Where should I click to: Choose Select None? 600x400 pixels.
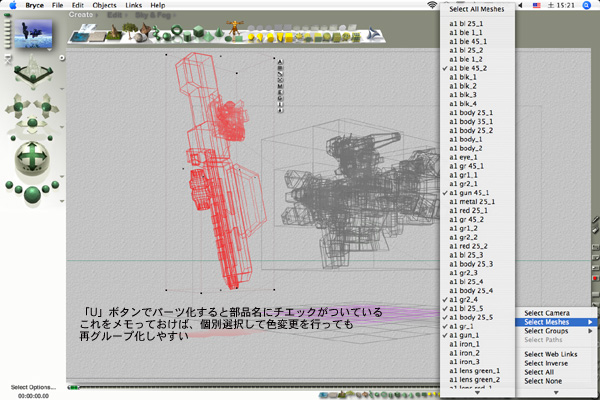coord(556,381)
